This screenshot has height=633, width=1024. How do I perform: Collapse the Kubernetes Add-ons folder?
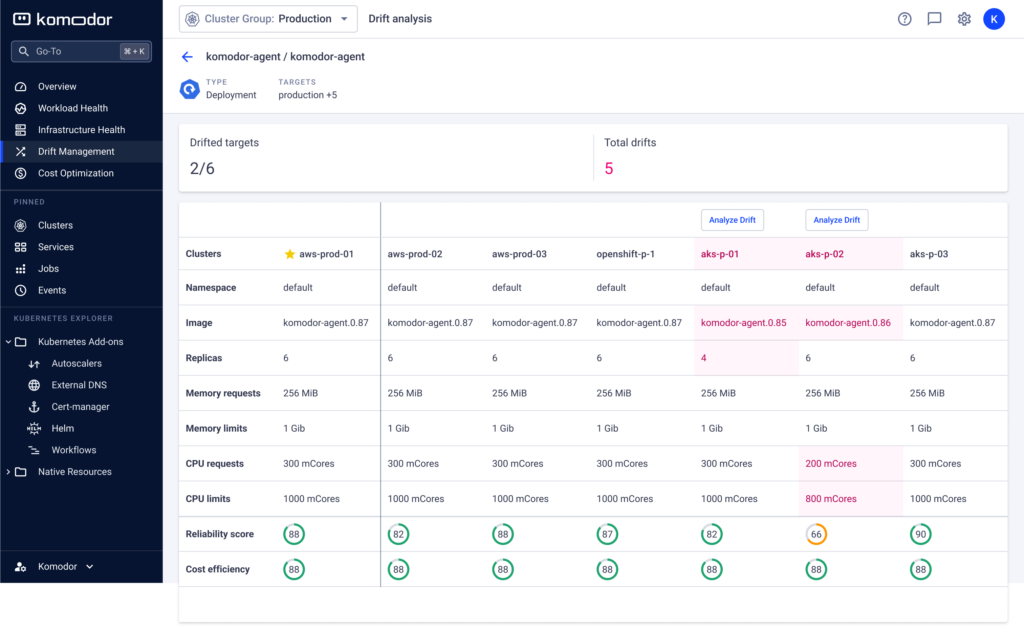8,342
